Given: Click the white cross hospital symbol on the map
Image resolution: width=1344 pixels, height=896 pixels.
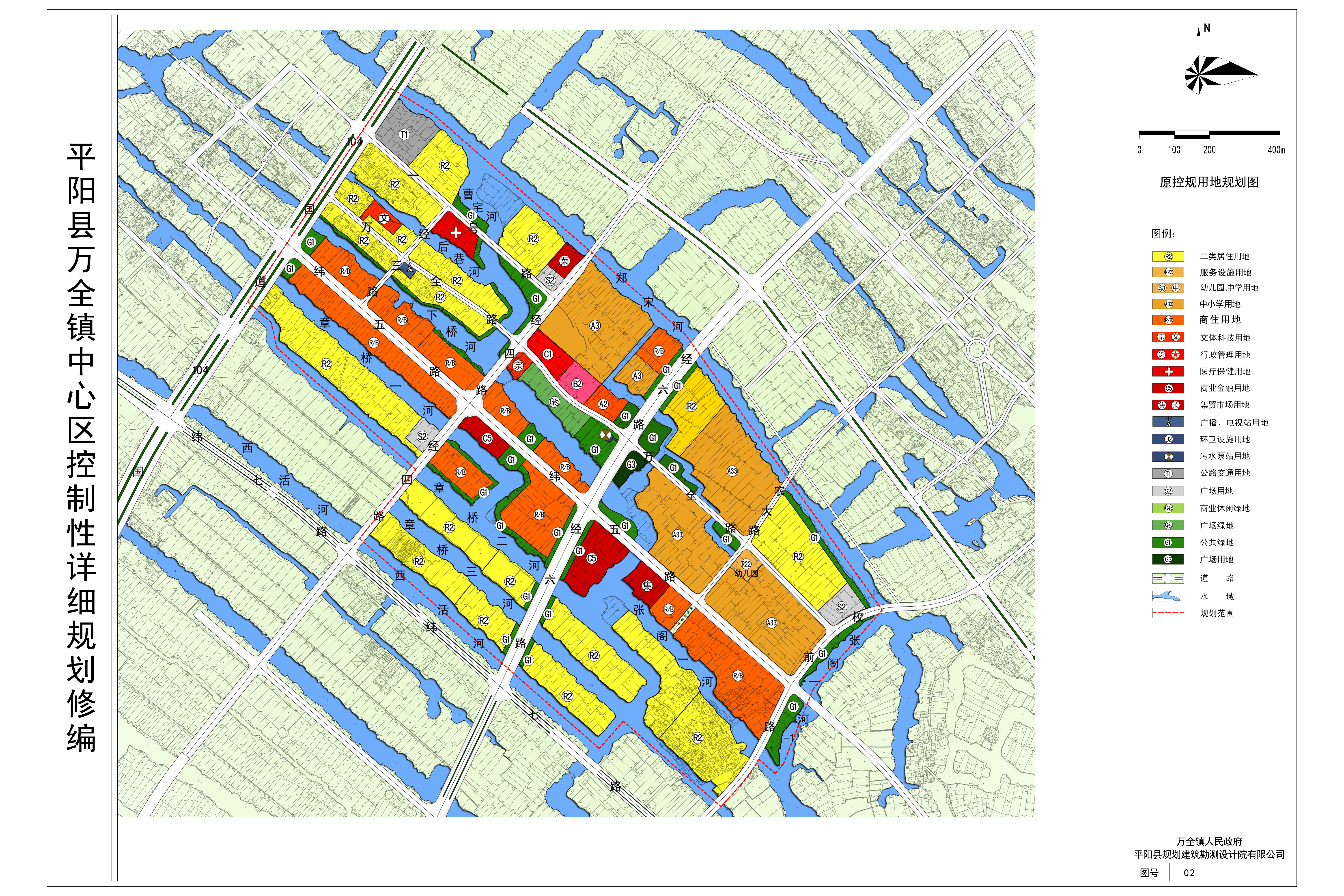Looking at the screenshot, I should pos(455,233).
